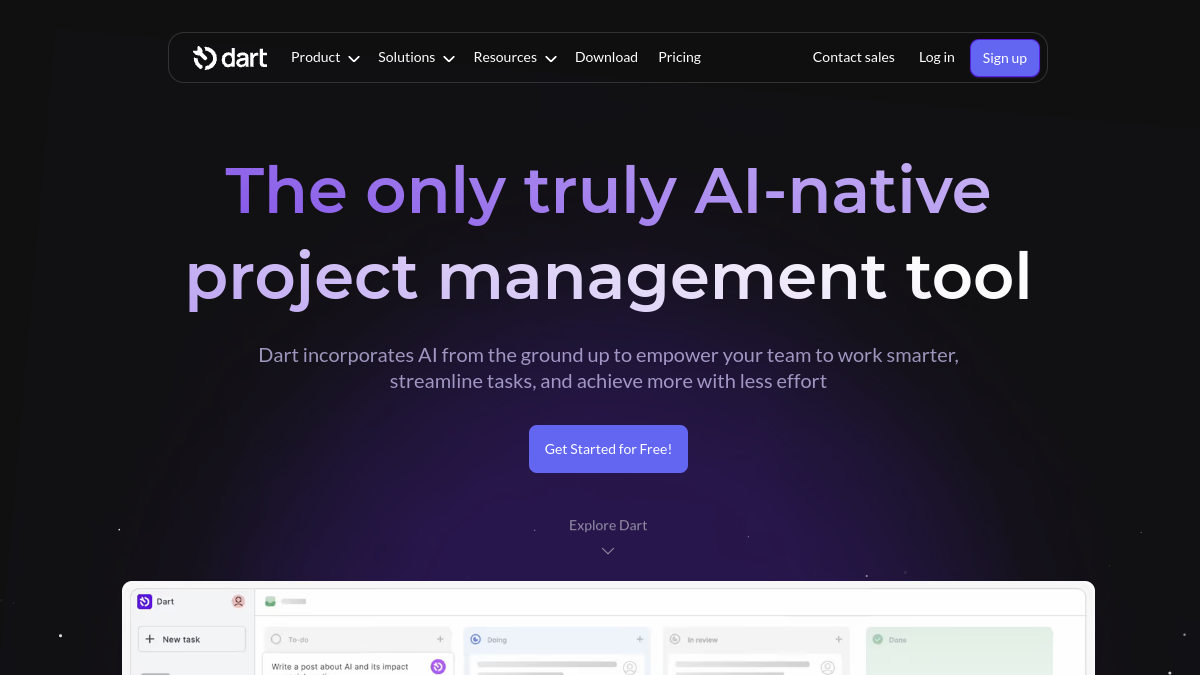Image resolution: width=1200 pixels, height=675 pixels.
Task: Open the Download page
Action: point(606,58)
